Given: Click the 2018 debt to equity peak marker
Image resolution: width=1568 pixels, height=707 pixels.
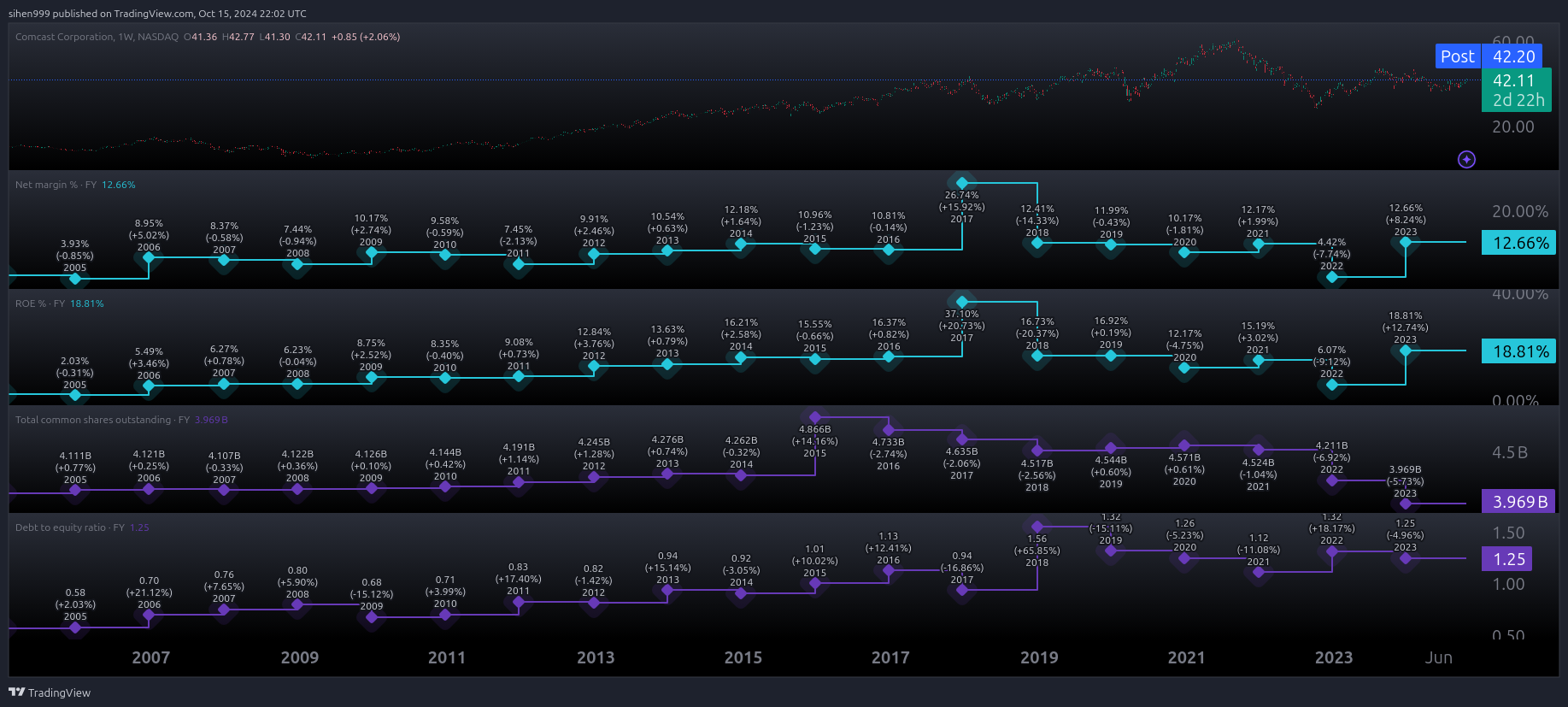Looking at the screenshot, I should 1037,527.
